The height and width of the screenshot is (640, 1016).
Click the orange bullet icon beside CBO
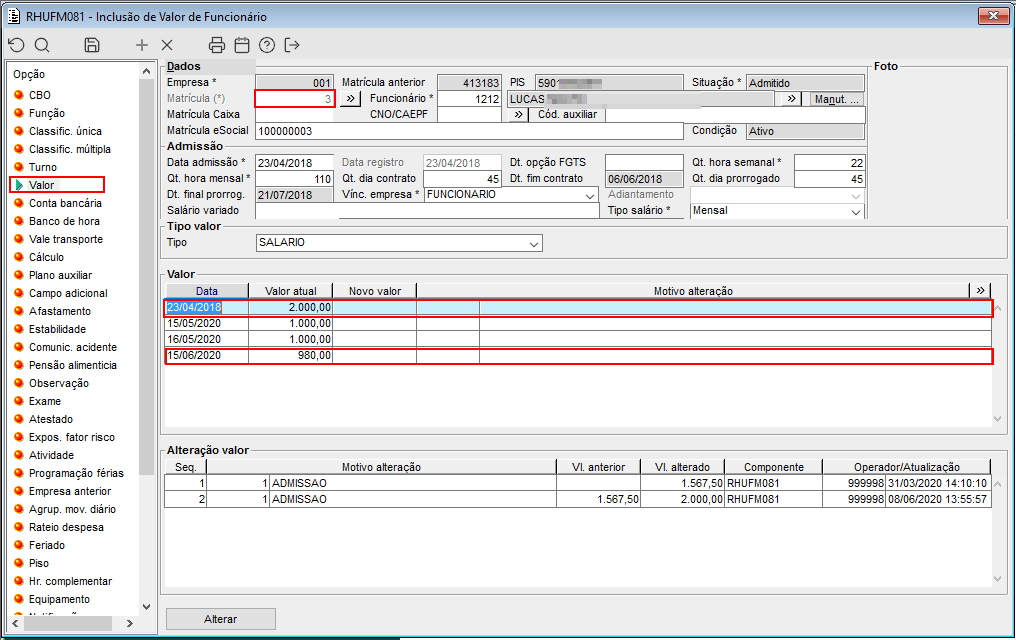[19, 95]
